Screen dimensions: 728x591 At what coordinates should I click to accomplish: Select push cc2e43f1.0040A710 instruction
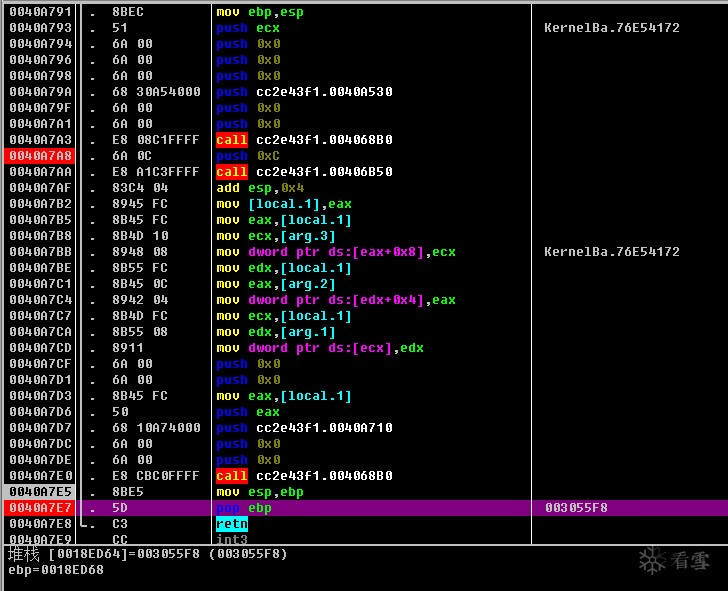304,428
